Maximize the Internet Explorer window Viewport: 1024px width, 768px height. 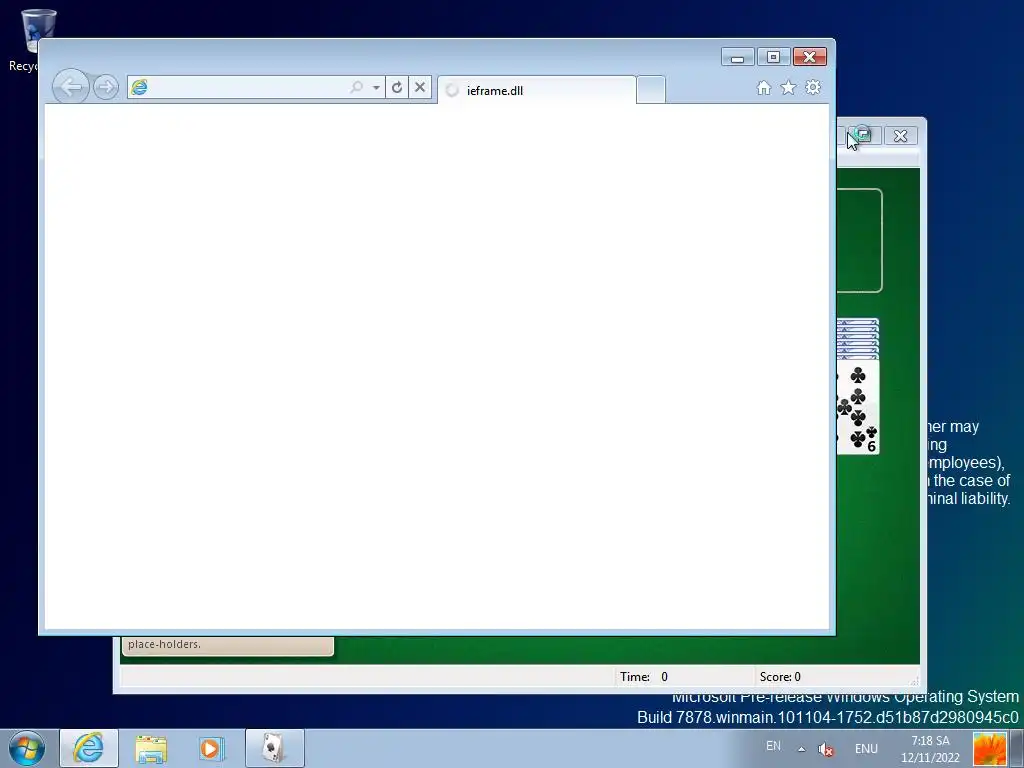tap(773, 57)
